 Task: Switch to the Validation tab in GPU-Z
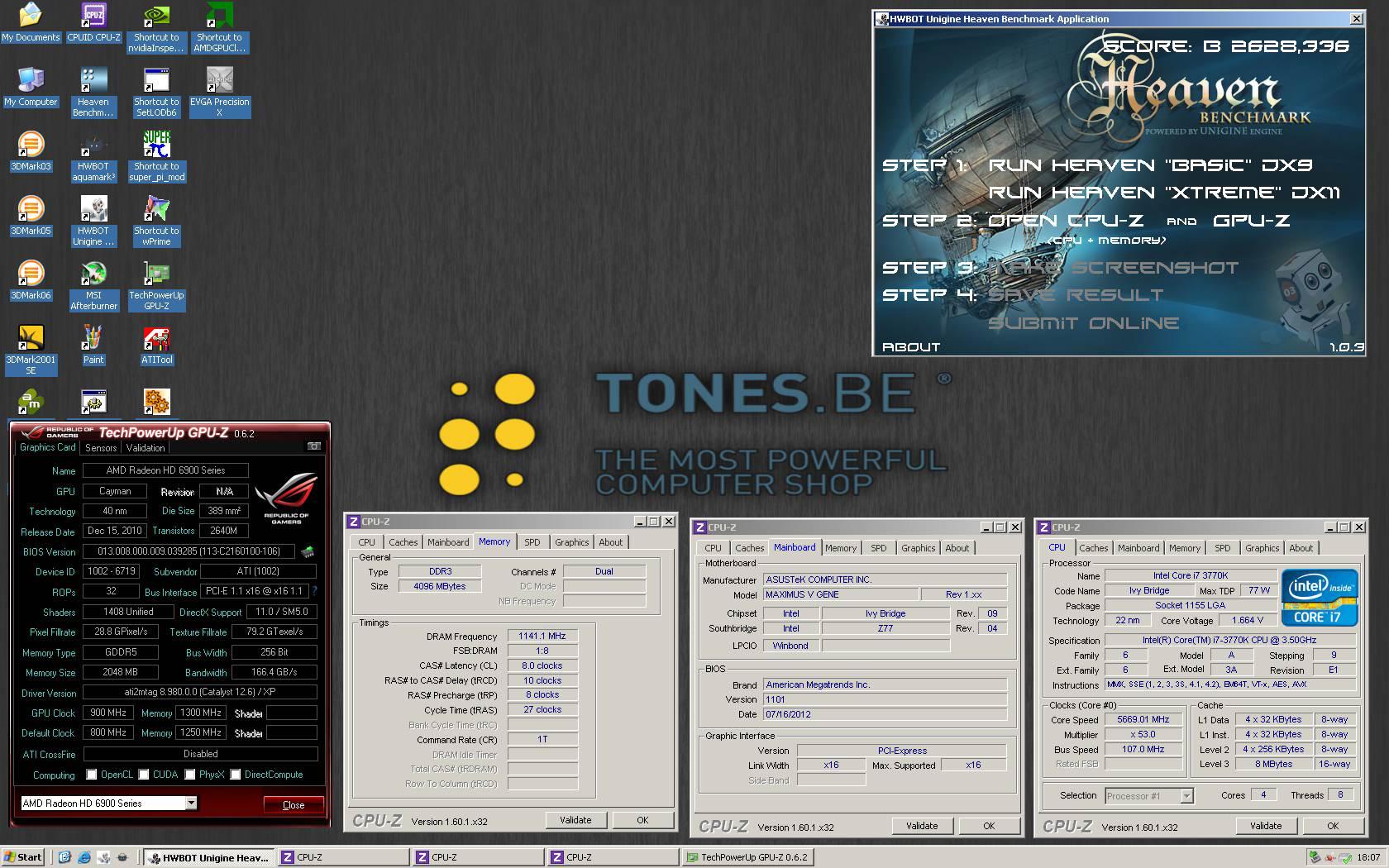(146, 448)
